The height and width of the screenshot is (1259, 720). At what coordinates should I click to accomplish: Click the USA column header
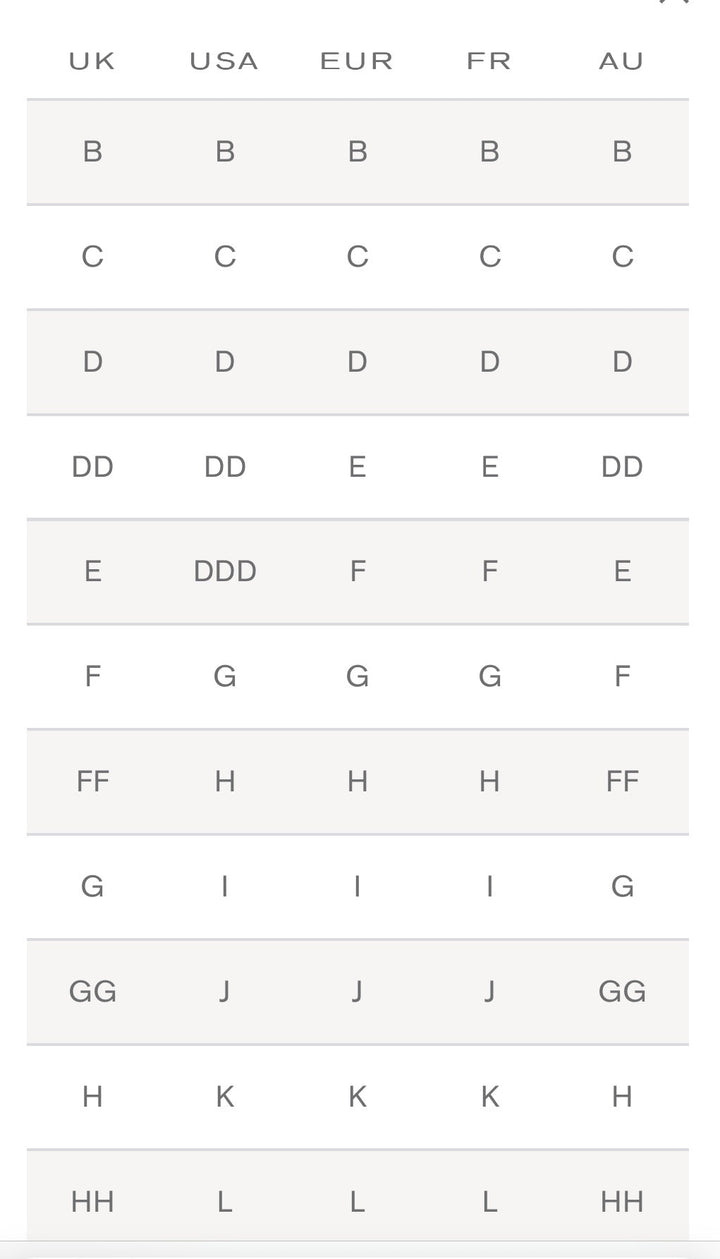(x=224, y=62)
